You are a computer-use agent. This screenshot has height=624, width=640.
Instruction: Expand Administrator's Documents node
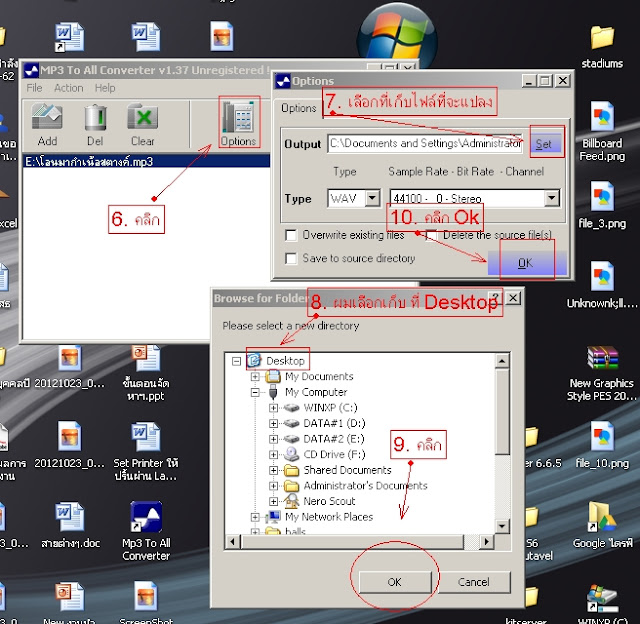click(273, 486)
